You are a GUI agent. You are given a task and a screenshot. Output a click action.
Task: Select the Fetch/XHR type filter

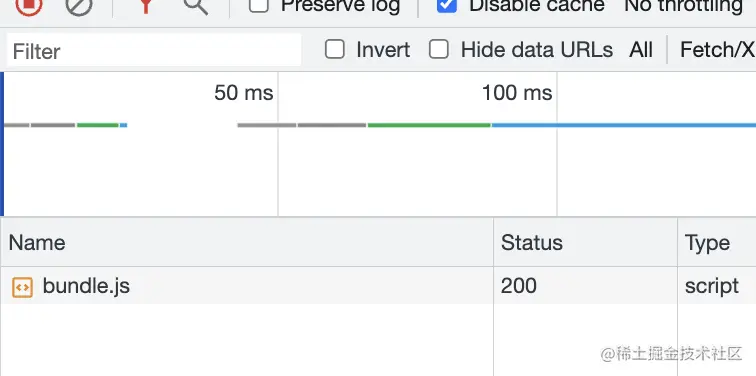point(717,50)
